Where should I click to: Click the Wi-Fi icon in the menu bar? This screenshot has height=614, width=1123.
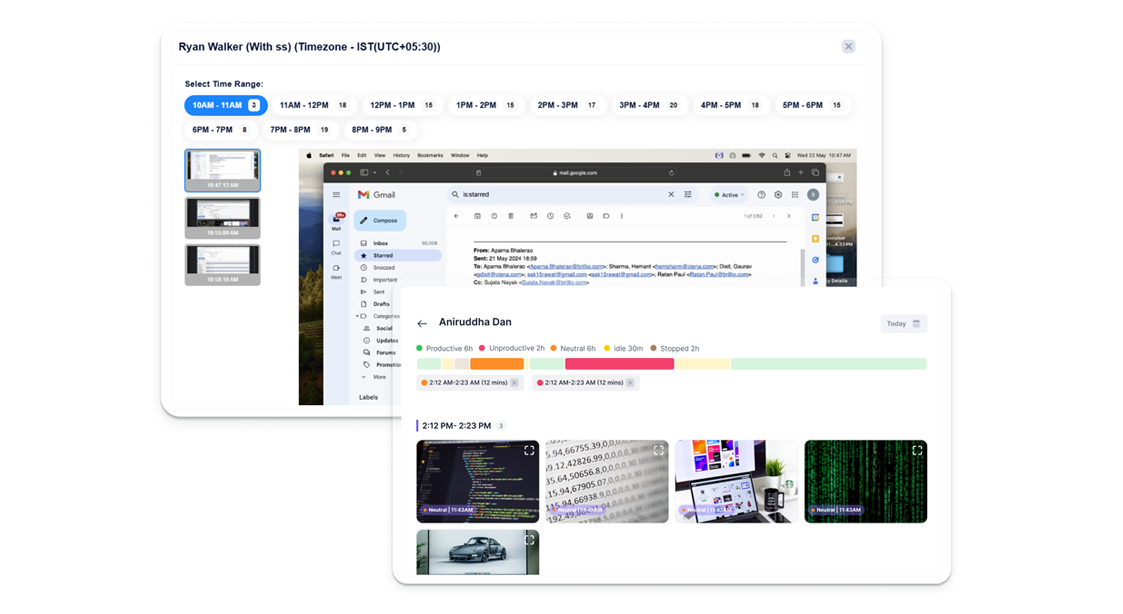(761, 155)
